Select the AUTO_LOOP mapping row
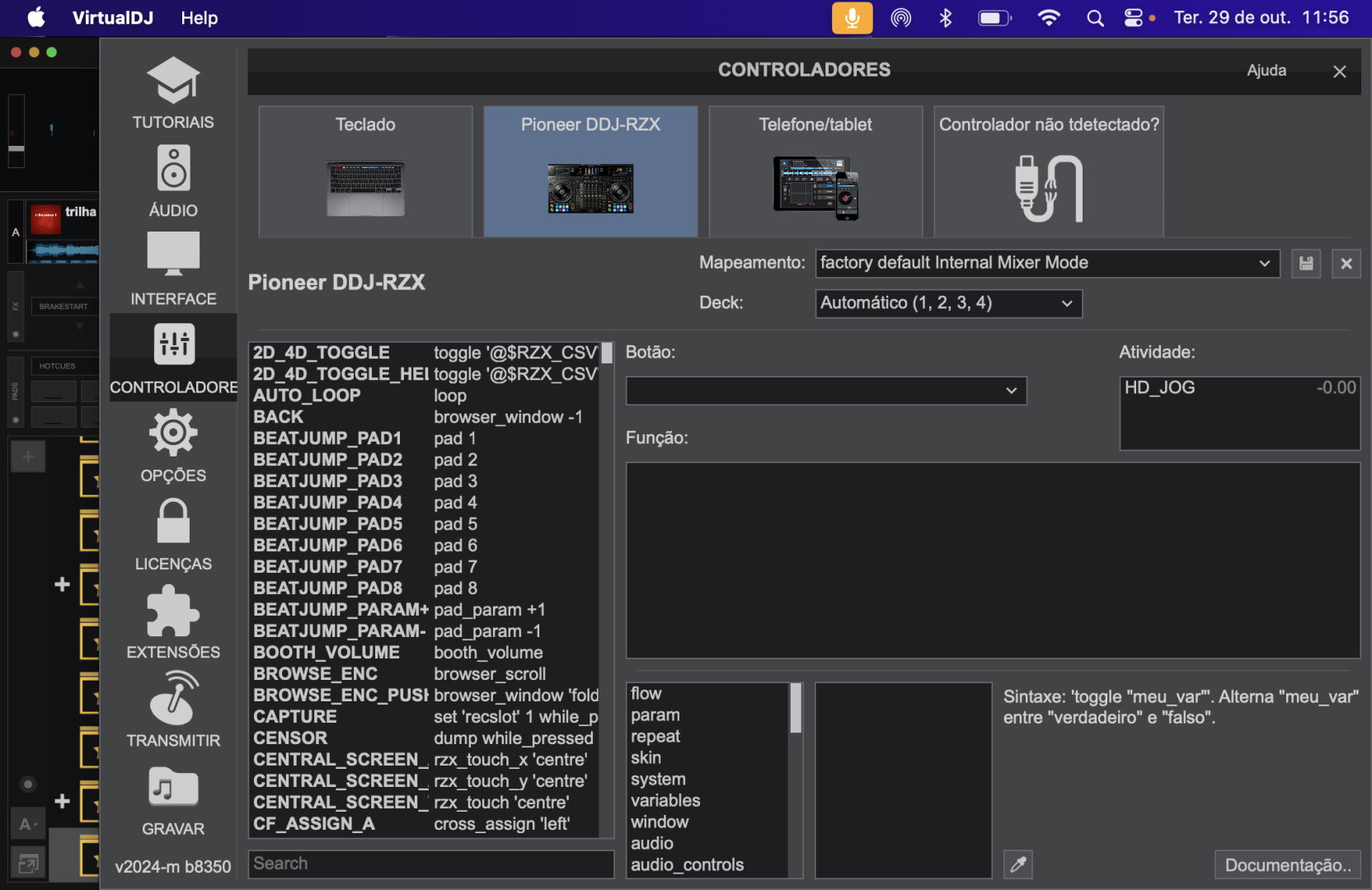Image resolution: width=1372 pixels, height=890 pixels. (x=425, y=396)
